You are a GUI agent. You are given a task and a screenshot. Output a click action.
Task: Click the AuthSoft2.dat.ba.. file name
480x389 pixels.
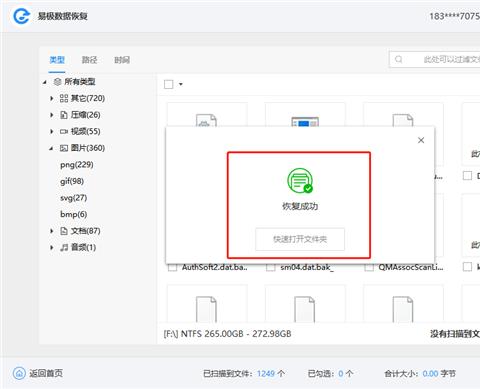(215, 267)
